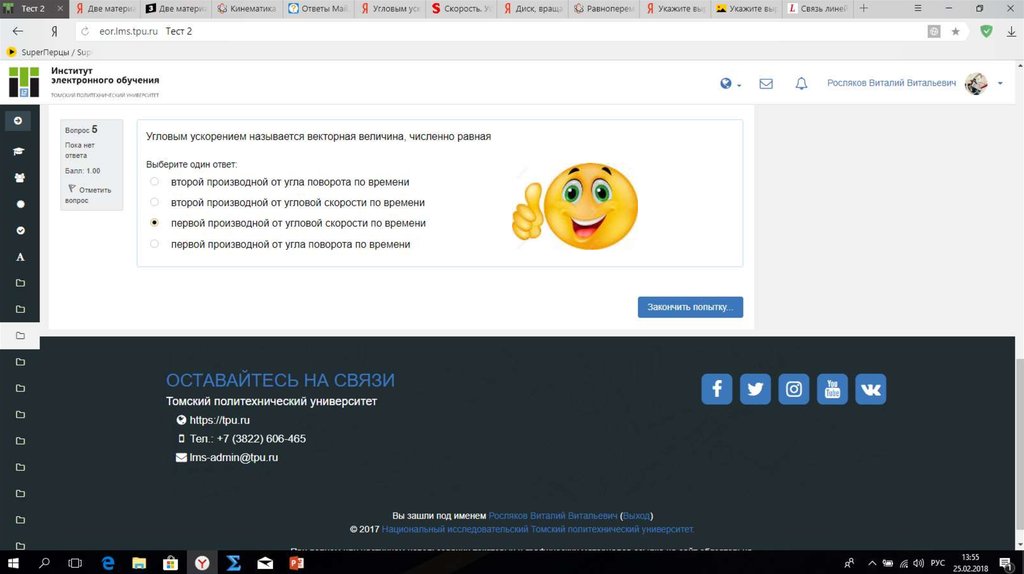1024x574 pixels.
Task: Open messages envelope icon in header
Action: [766, 84]
